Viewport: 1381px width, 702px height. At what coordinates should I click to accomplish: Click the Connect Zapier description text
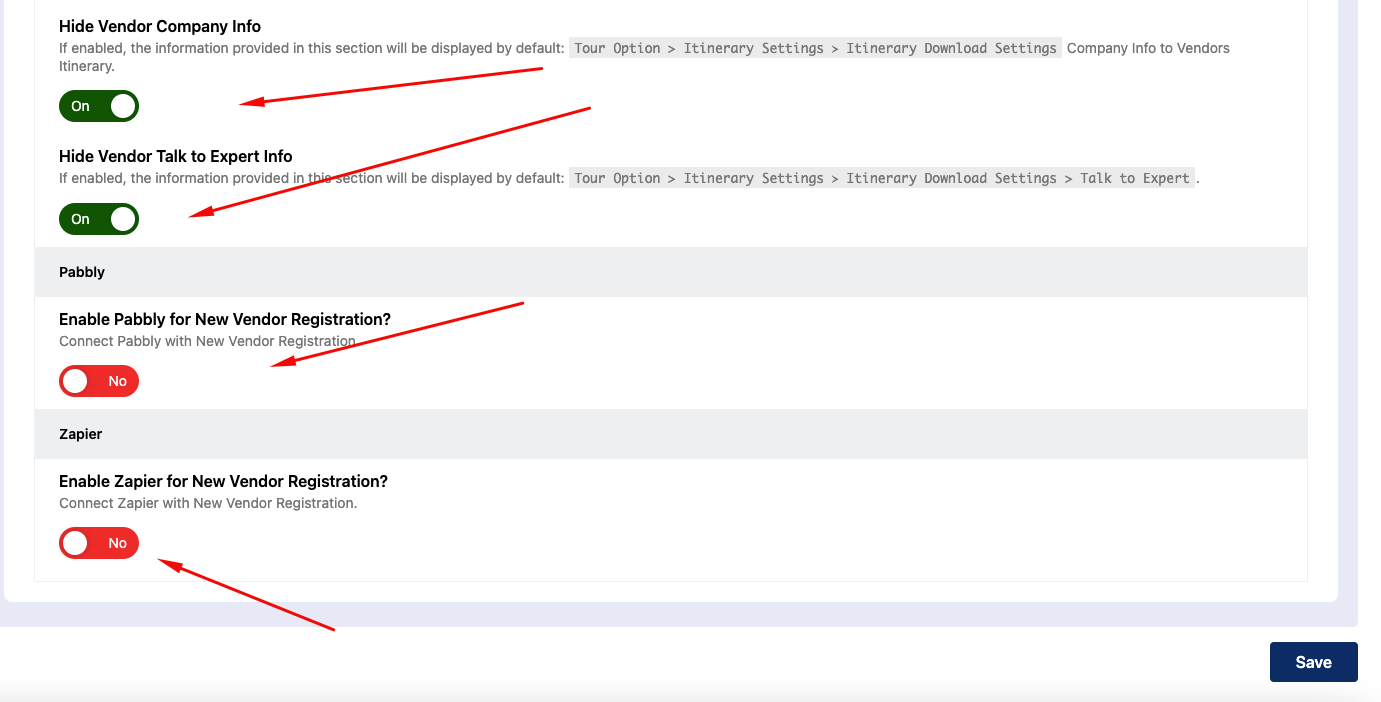[209, 503]
